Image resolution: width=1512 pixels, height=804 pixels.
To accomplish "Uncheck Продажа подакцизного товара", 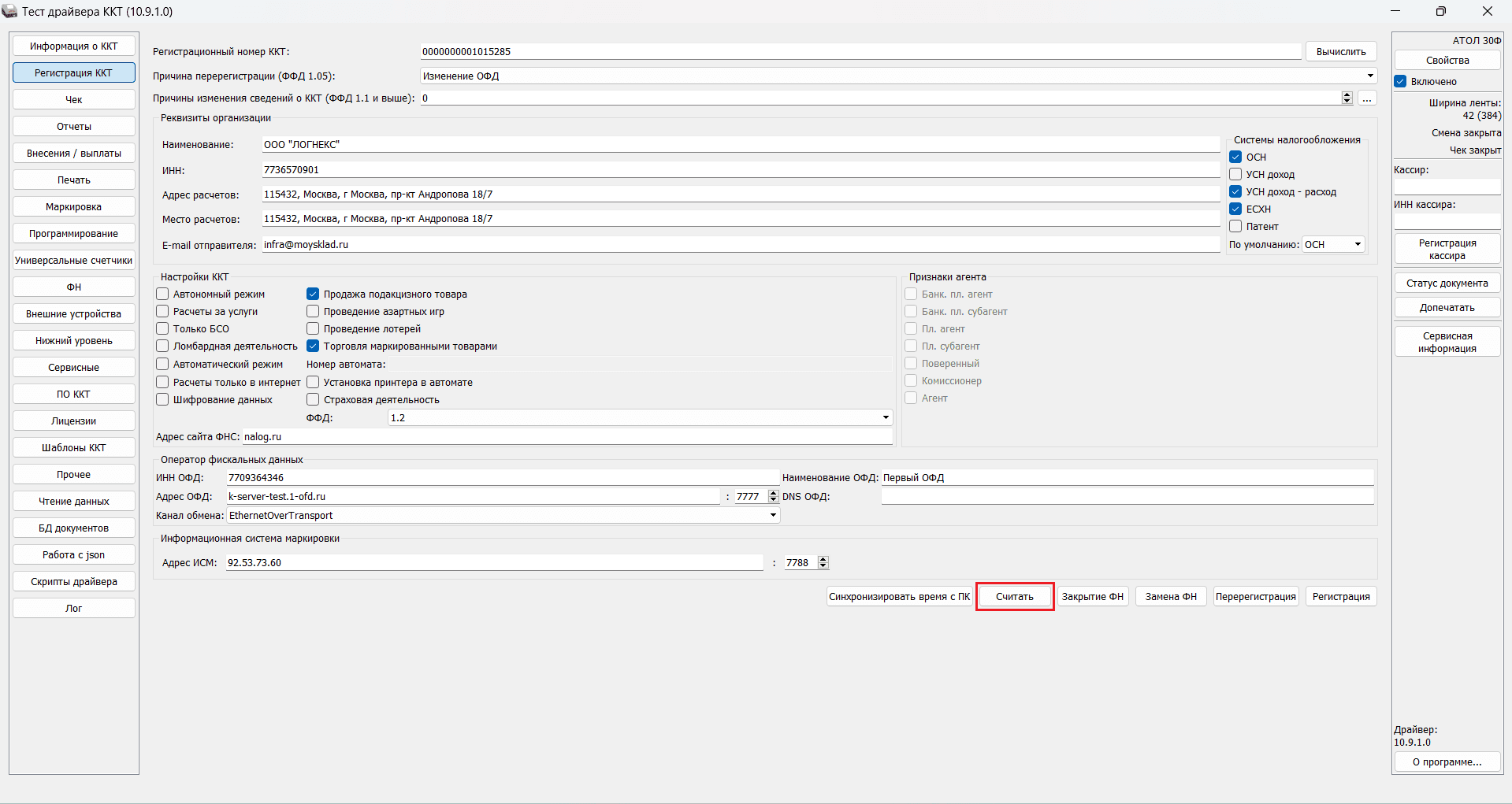I will [x=313, y=294].
